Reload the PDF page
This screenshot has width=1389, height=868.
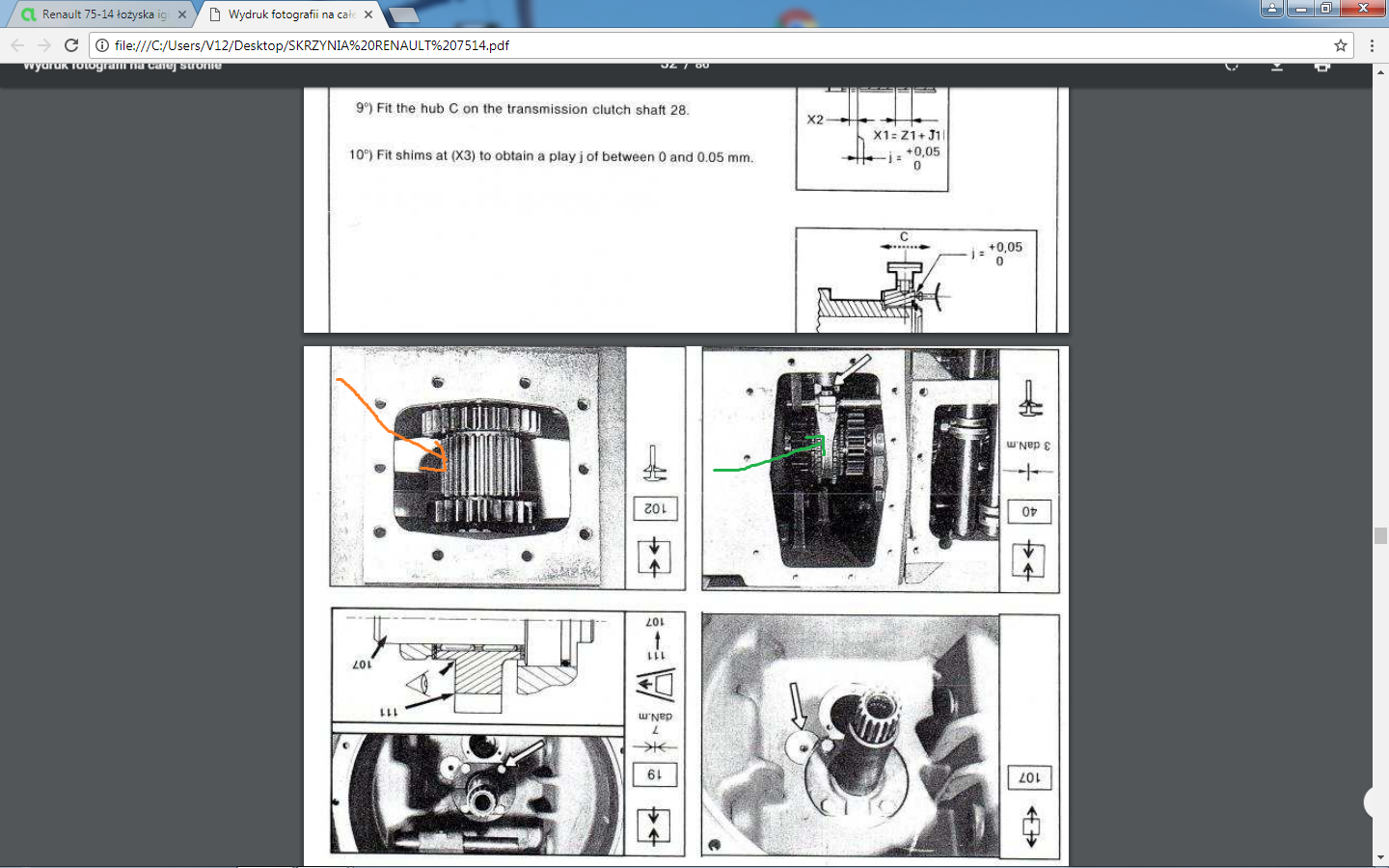71,45
